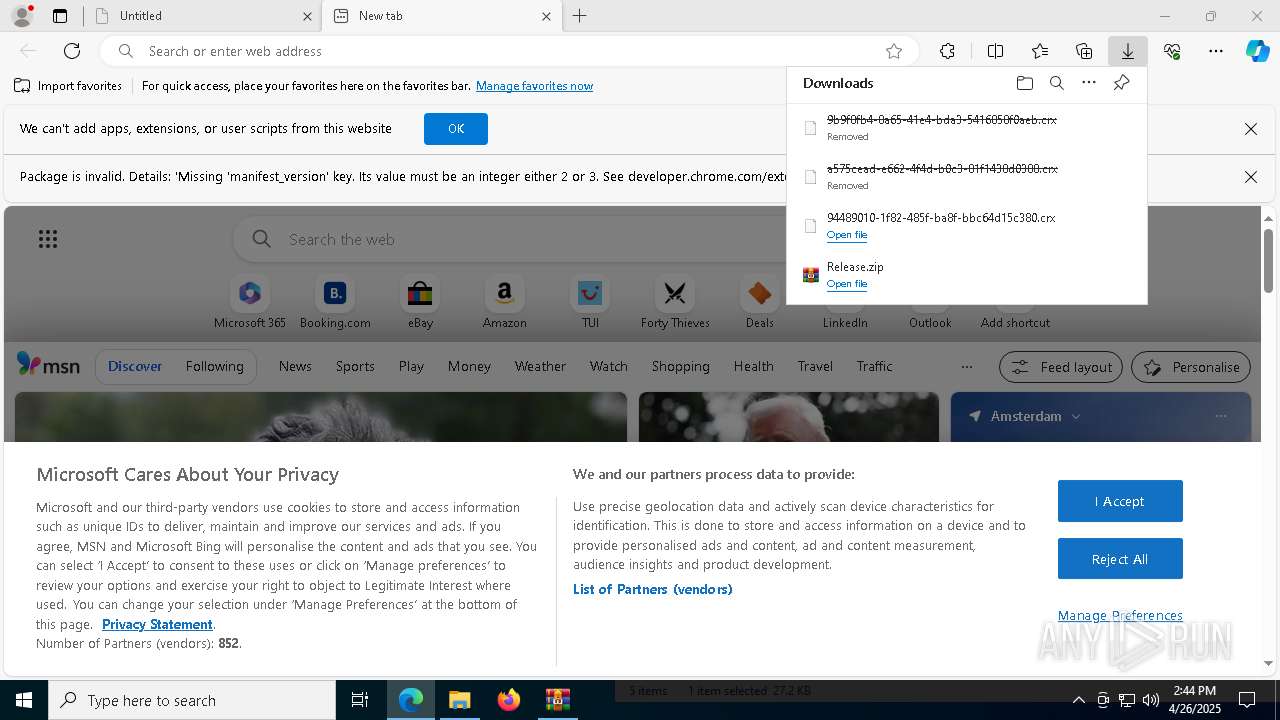Open file link for Release.zip

pyautogui.click(x=847, y=284)
